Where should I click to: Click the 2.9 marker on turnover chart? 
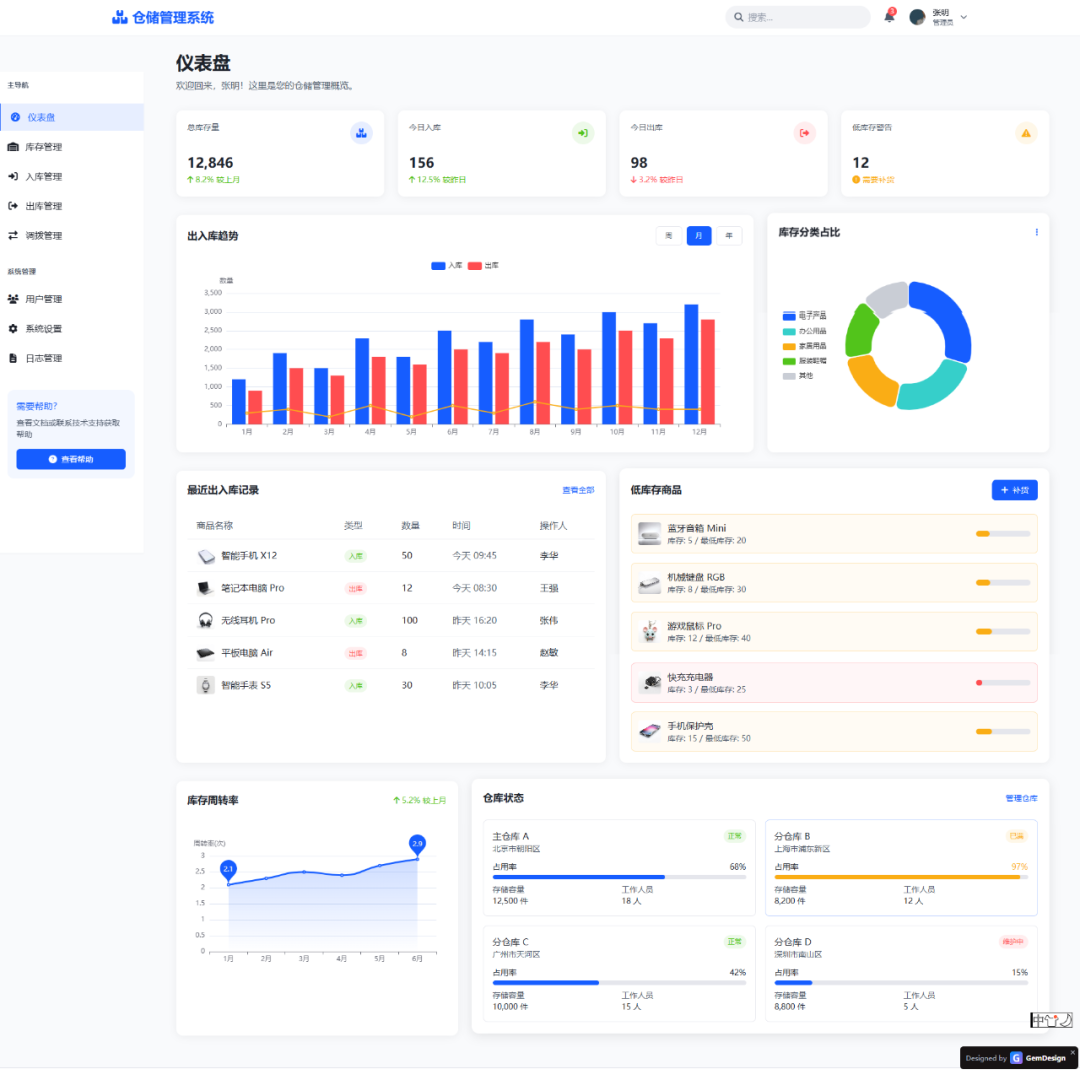[417, 844]
